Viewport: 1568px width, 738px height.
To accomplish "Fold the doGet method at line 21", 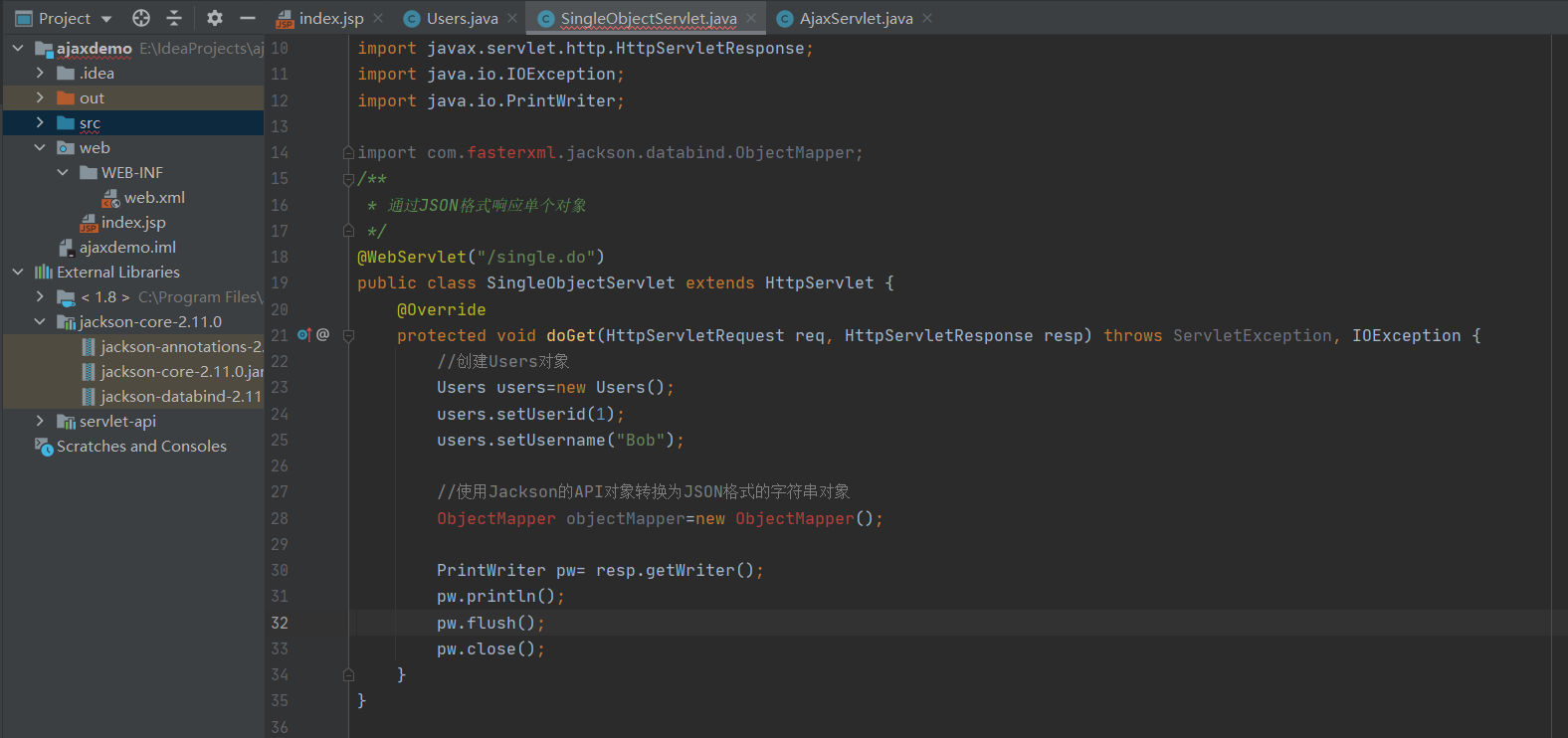I will coord(348,336).
